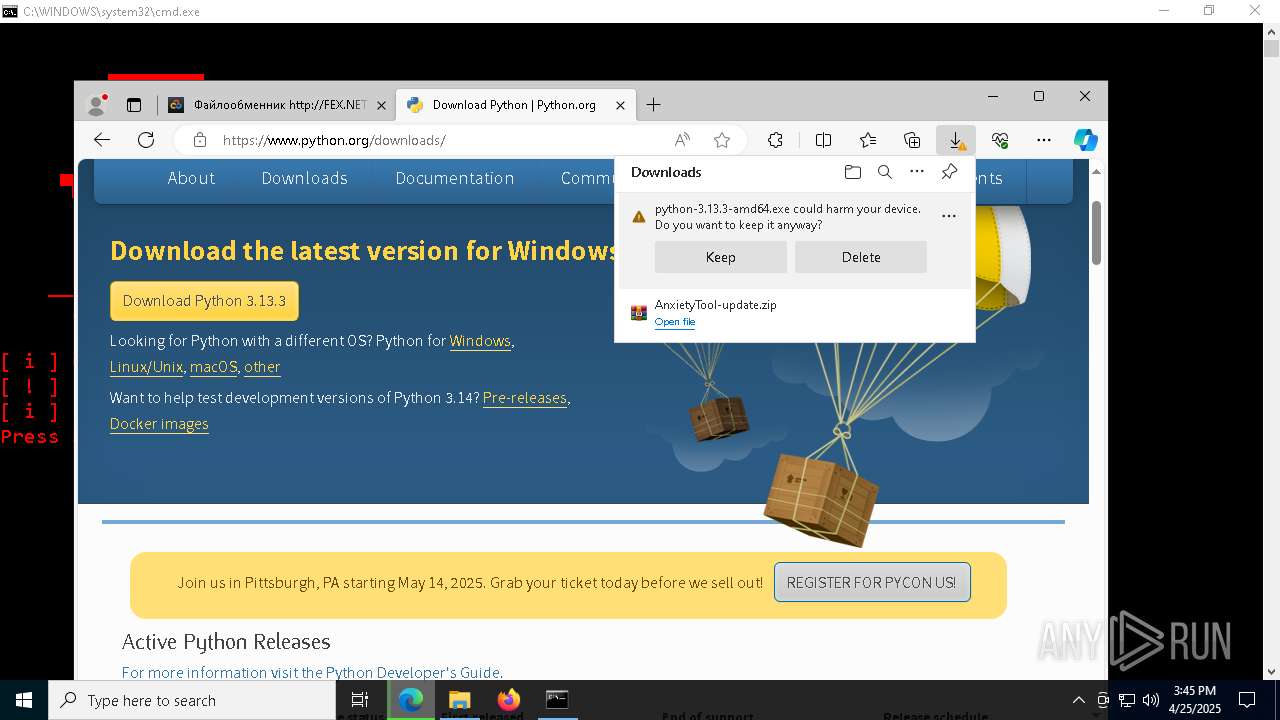This screenshot has width=1280, height=720.
Task: Open the network tray icon
Action: point(1127,700)
